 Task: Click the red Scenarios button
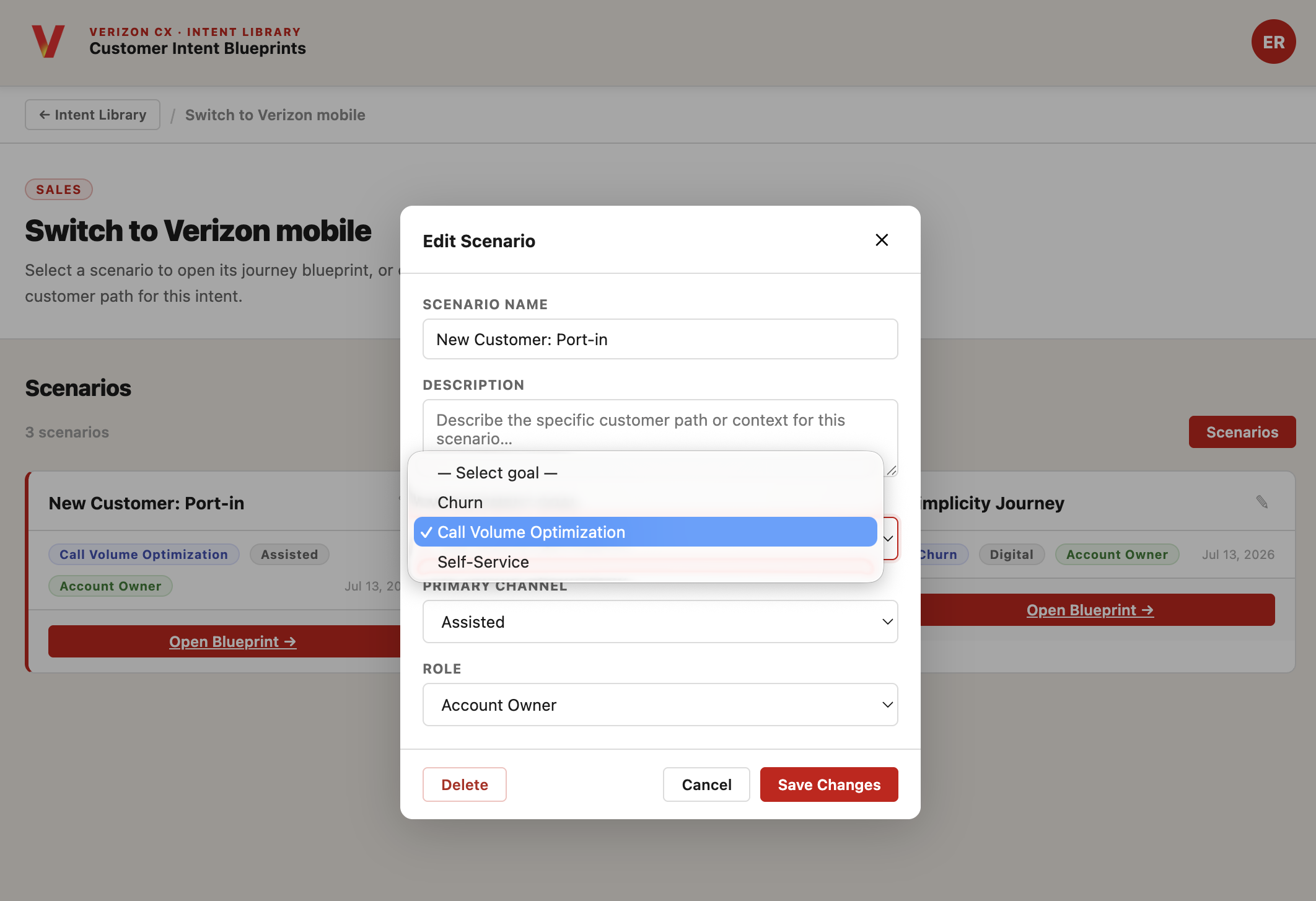[1242, 432]
